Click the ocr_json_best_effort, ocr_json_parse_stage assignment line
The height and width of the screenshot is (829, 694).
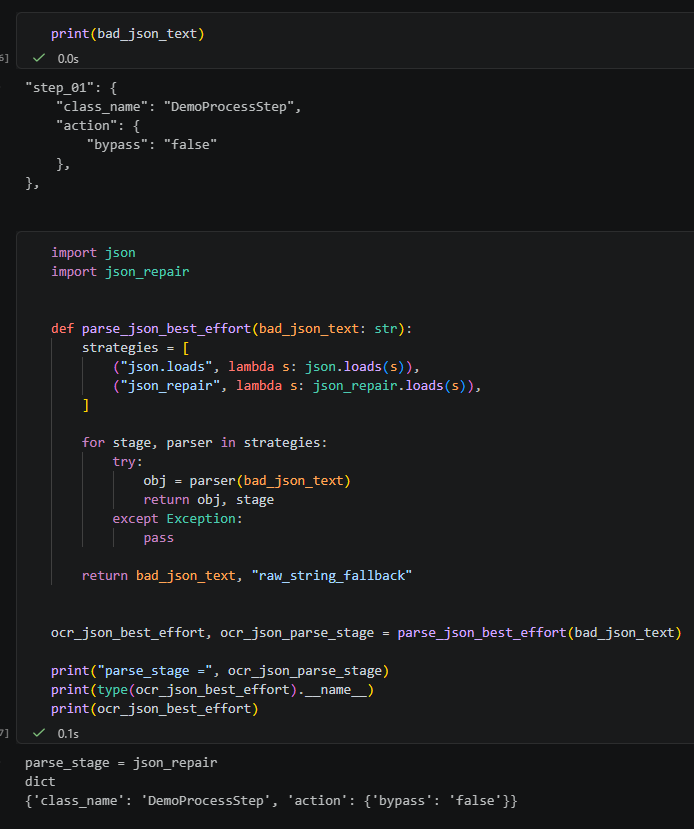(366, 633)
